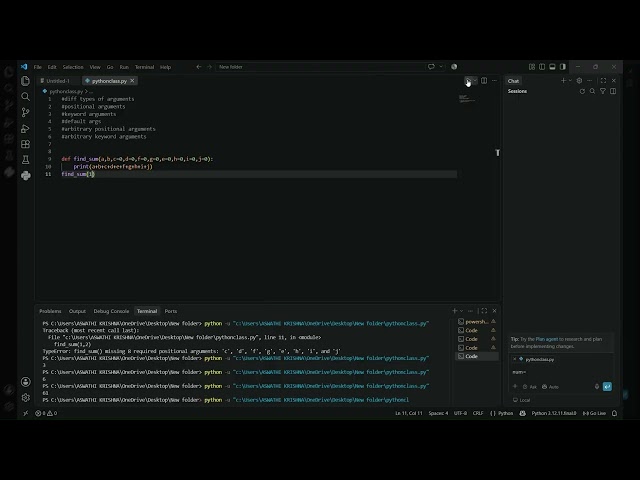Open the Auto model picker dropdown
Image resolution: width=640 pixels, height=480 pixels.
point(551,387)
